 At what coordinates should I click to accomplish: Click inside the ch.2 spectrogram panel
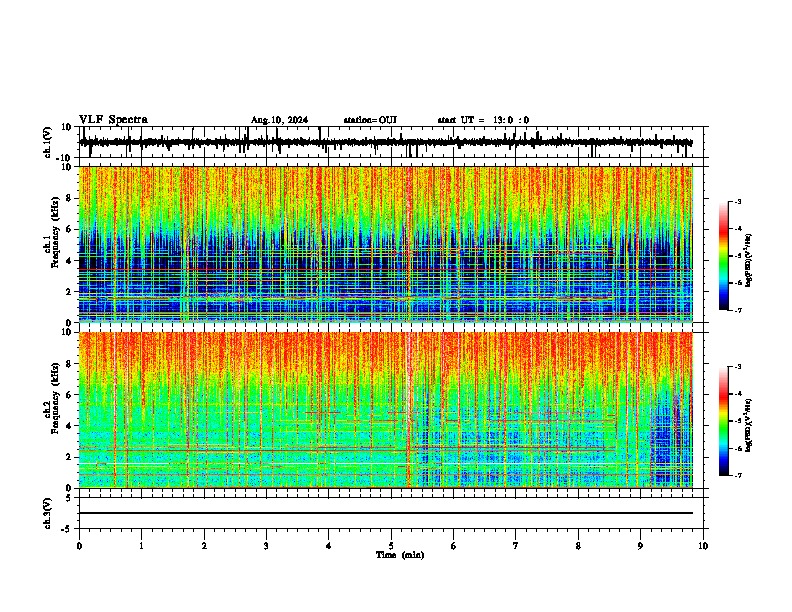point(386,410)
